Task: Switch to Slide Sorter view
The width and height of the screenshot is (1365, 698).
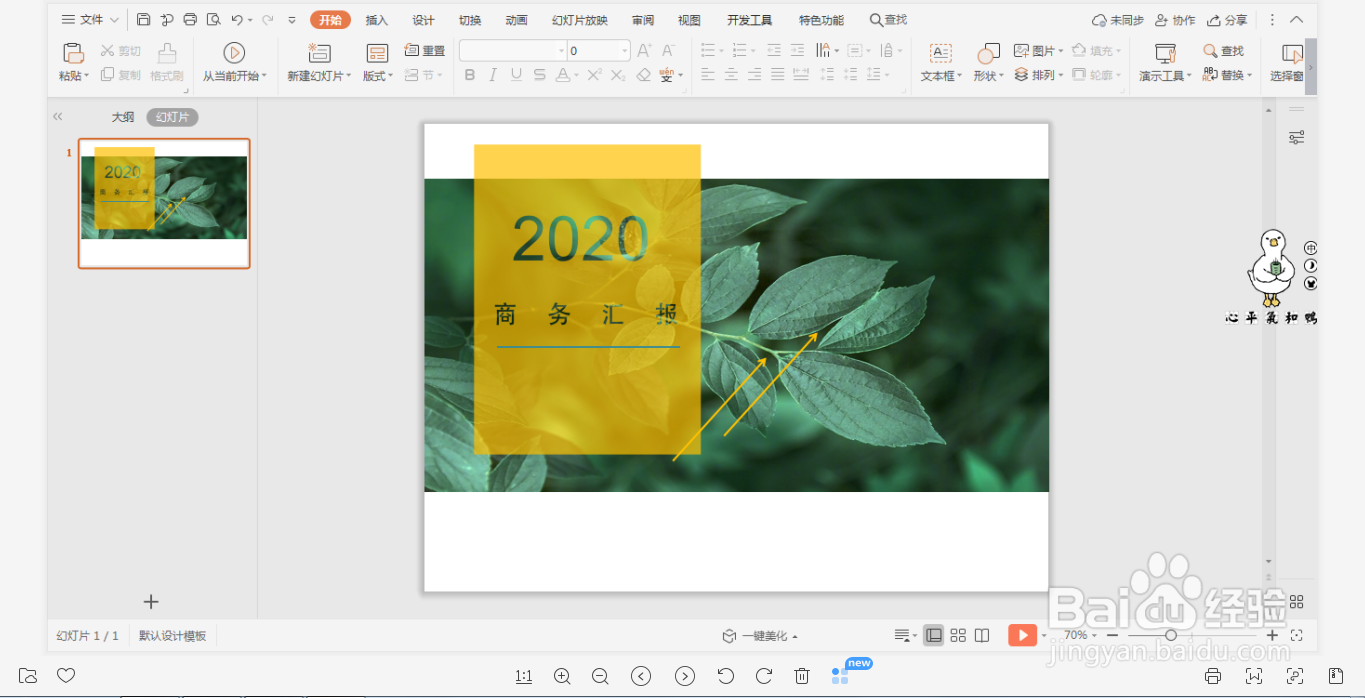Action: click(x=958, y=635)
